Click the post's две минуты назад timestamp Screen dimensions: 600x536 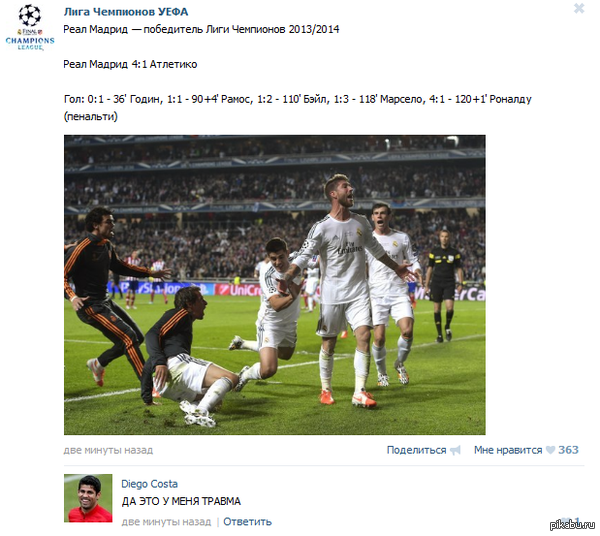[x=108, y=450]
